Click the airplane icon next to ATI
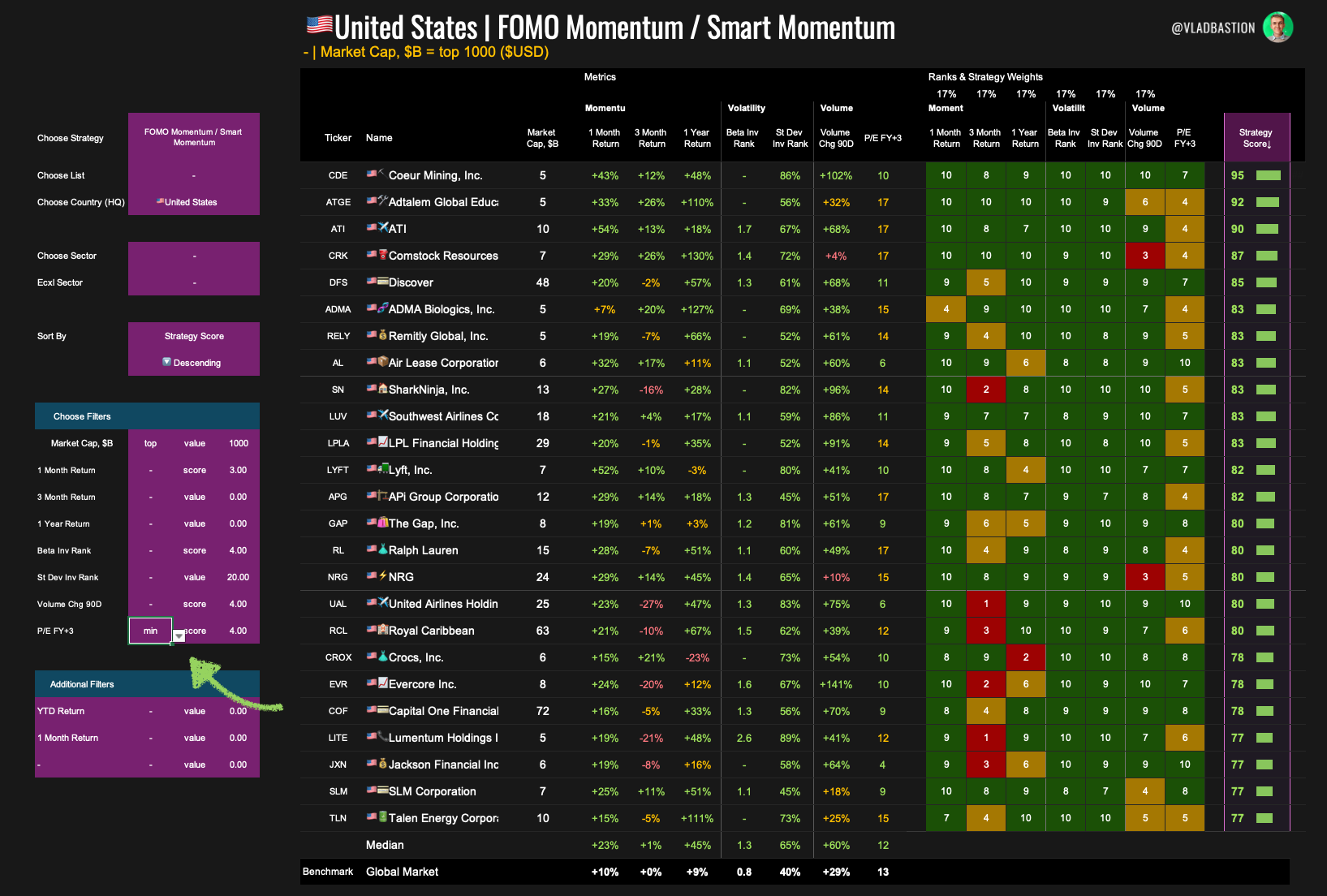1327x896 pixels. 382,227
